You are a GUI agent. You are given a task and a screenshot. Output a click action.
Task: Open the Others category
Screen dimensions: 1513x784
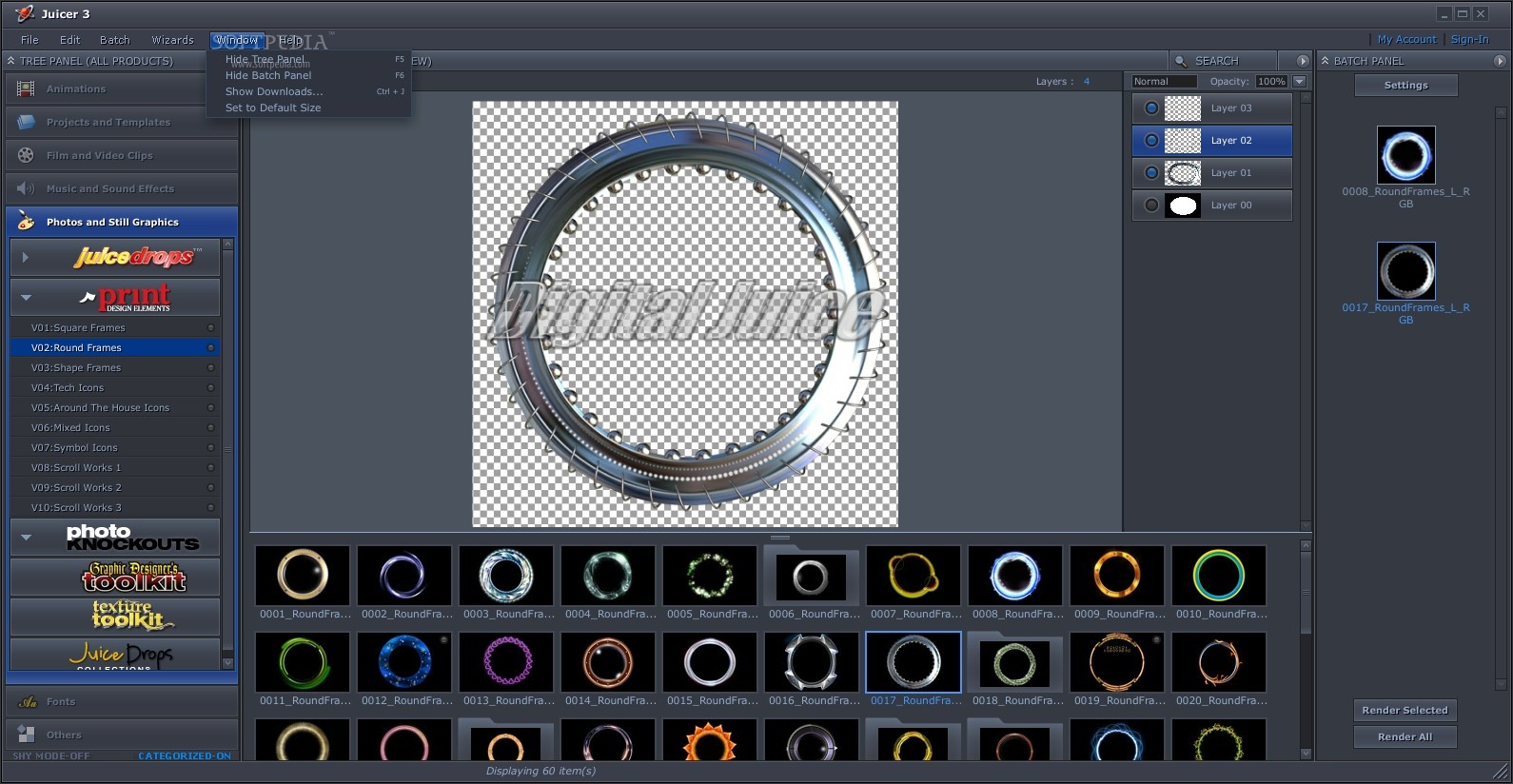point(122,735)
